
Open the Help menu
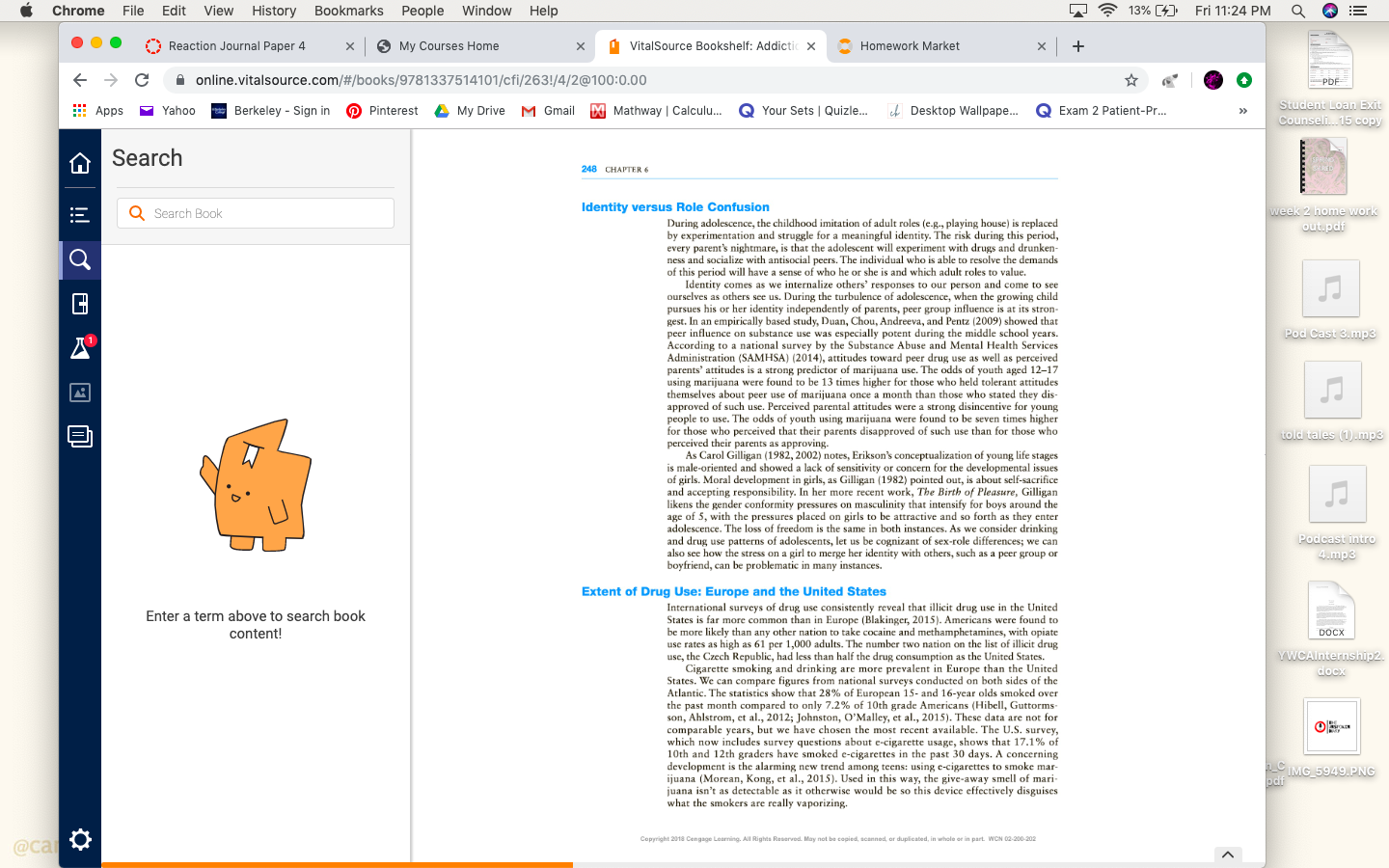pos(544,11)
